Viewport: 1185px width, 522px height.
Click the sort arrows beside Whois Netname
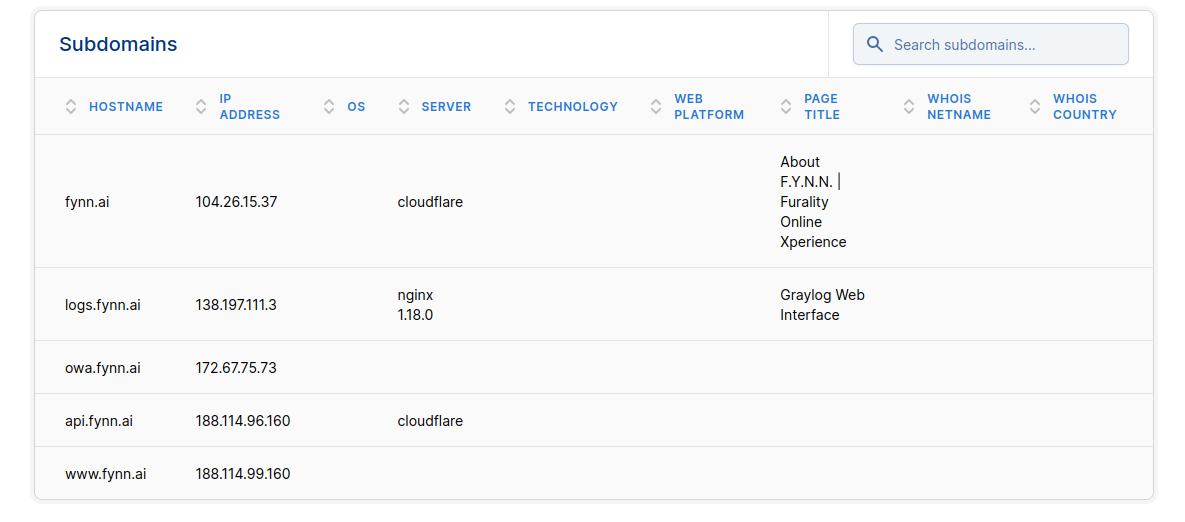click(909, 107)
